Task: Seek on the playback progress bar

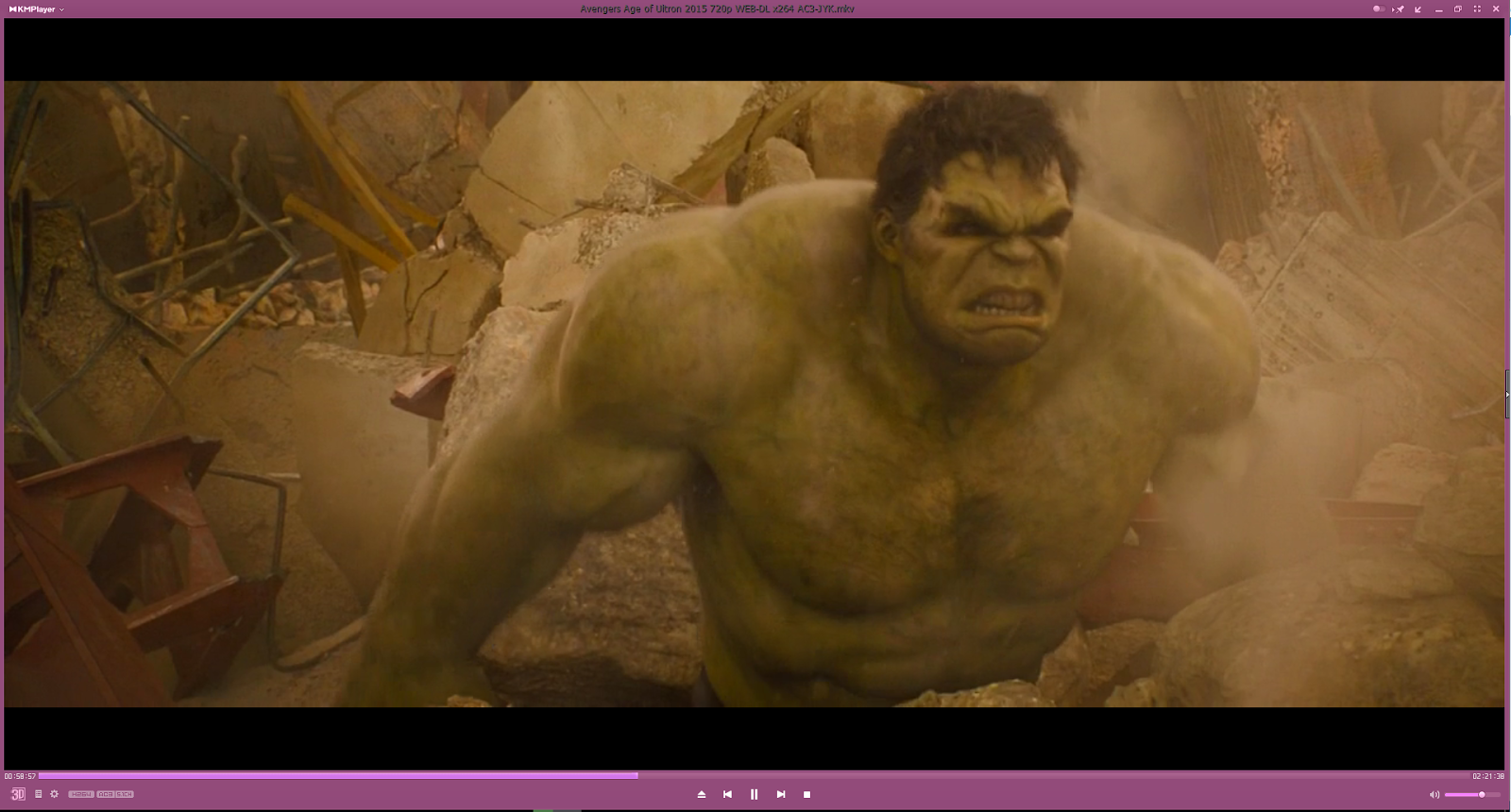Action: 754,776
